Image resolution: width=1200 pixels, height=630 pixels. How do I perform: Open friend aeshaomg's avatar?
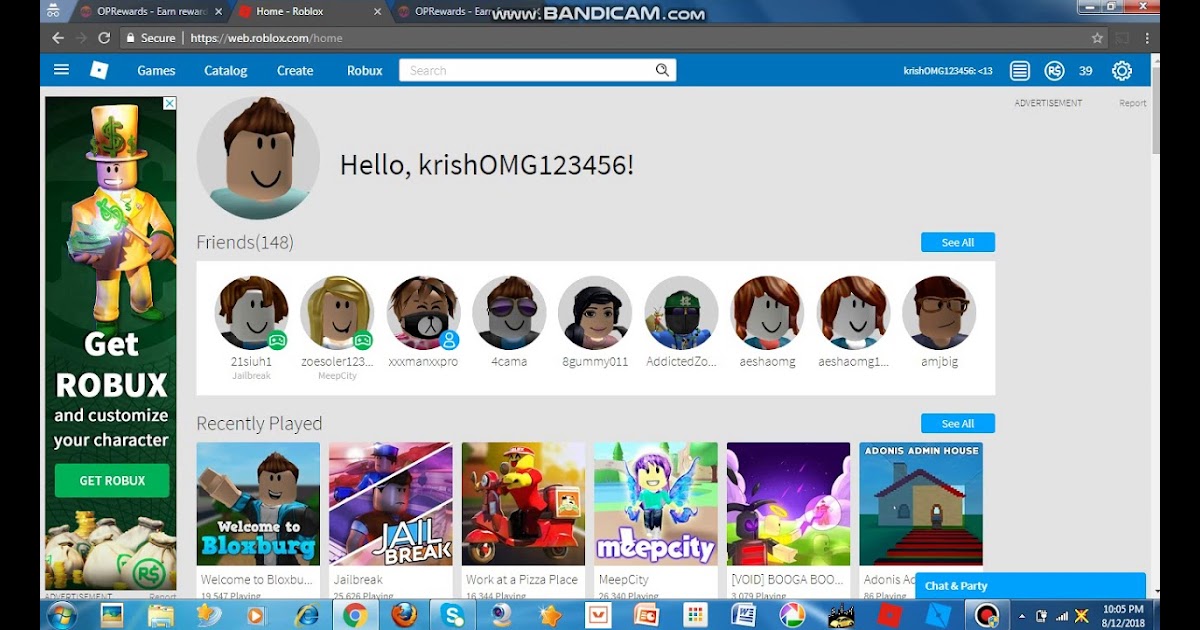pos(767,313)
